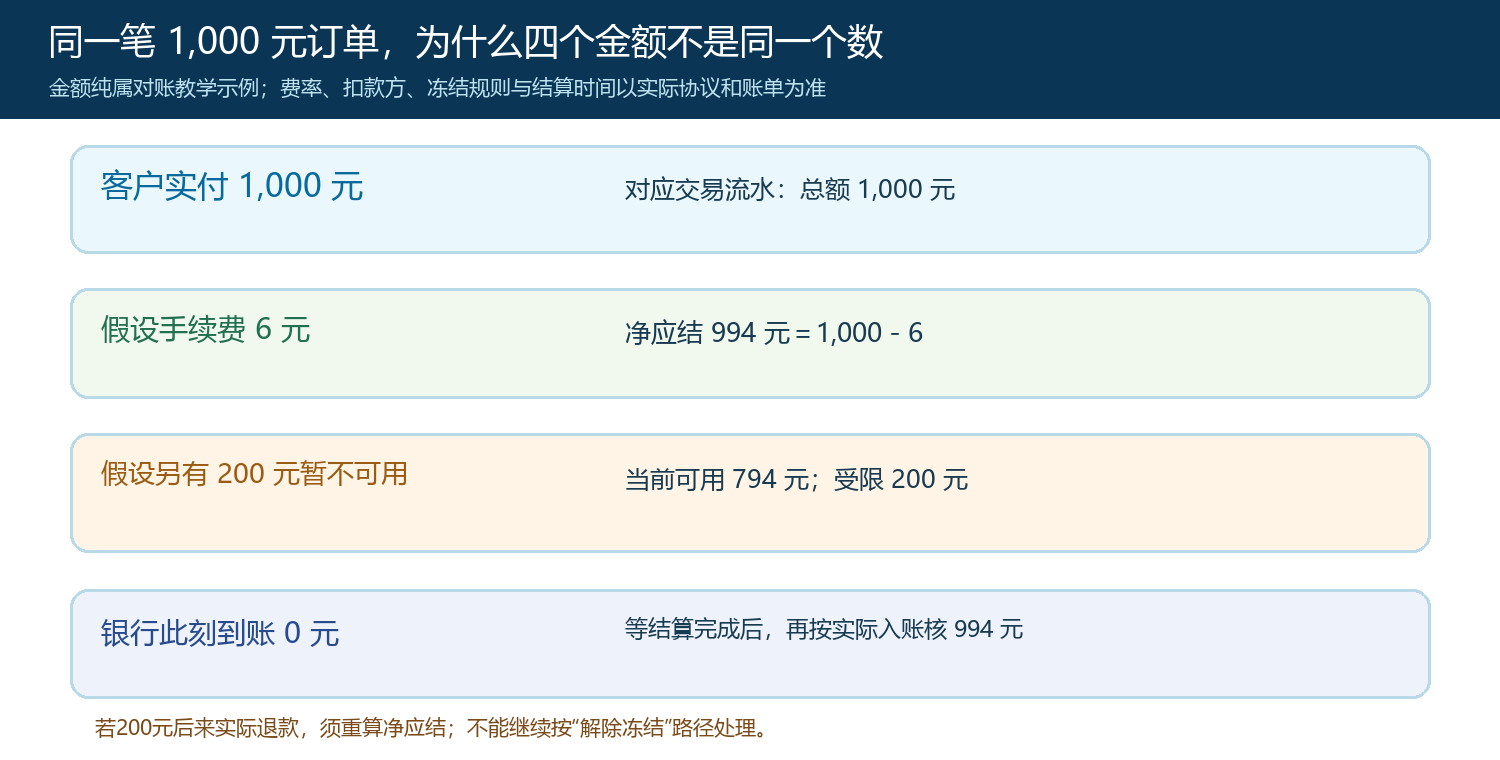Viewport: 1500px width, 760px height.
Task: Click the footnote about 200元 refund recalculation
Action: (x=434, y=728)
